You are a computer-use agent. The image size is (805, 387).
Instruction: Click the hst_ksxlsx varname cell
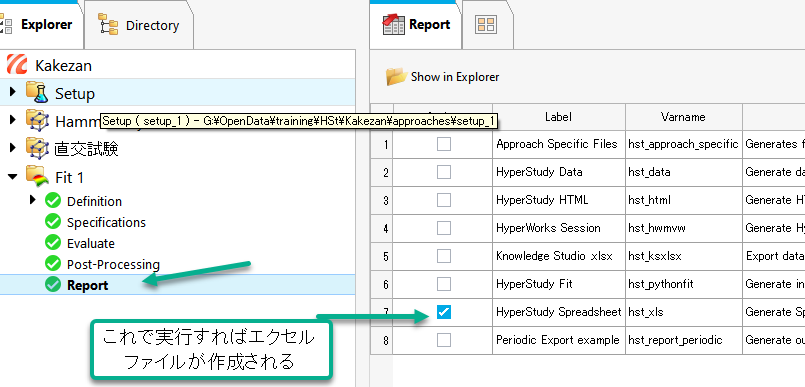[683, 256]
